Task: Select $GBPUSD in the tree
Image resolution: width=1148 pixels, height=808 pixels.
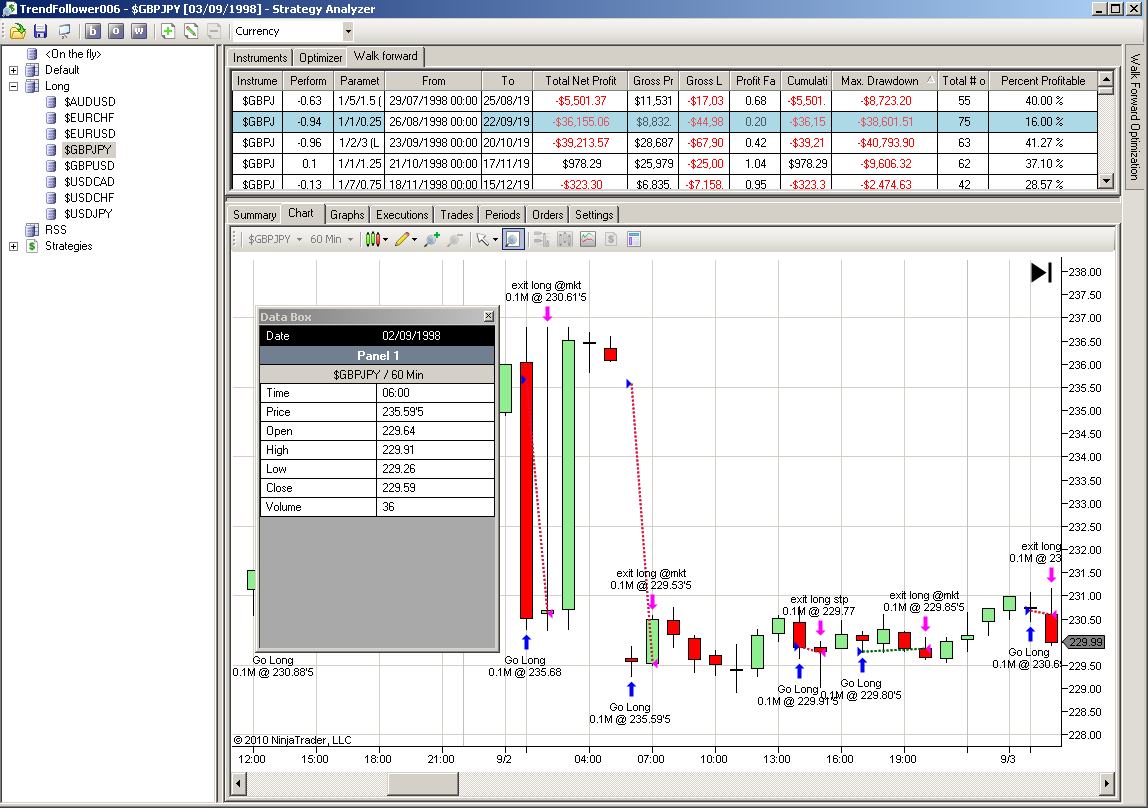Action: [x=89, y=166]
